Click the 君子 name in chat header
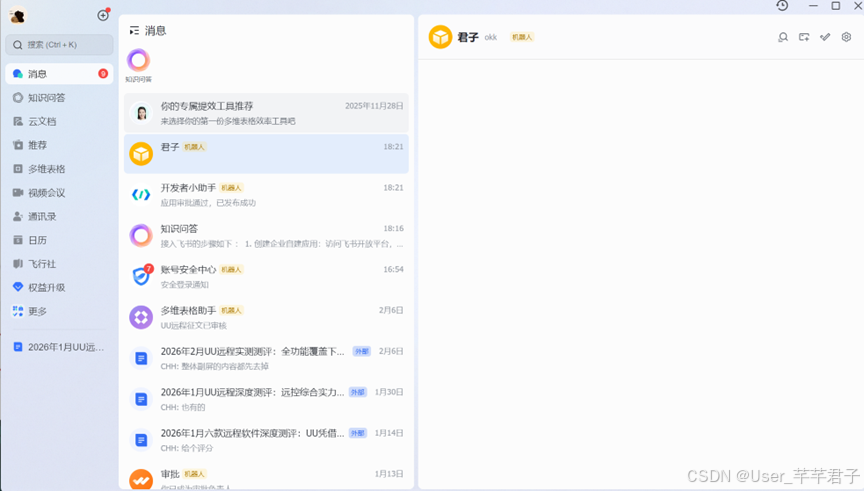This screenshot has width=864, height=491. 468,37
